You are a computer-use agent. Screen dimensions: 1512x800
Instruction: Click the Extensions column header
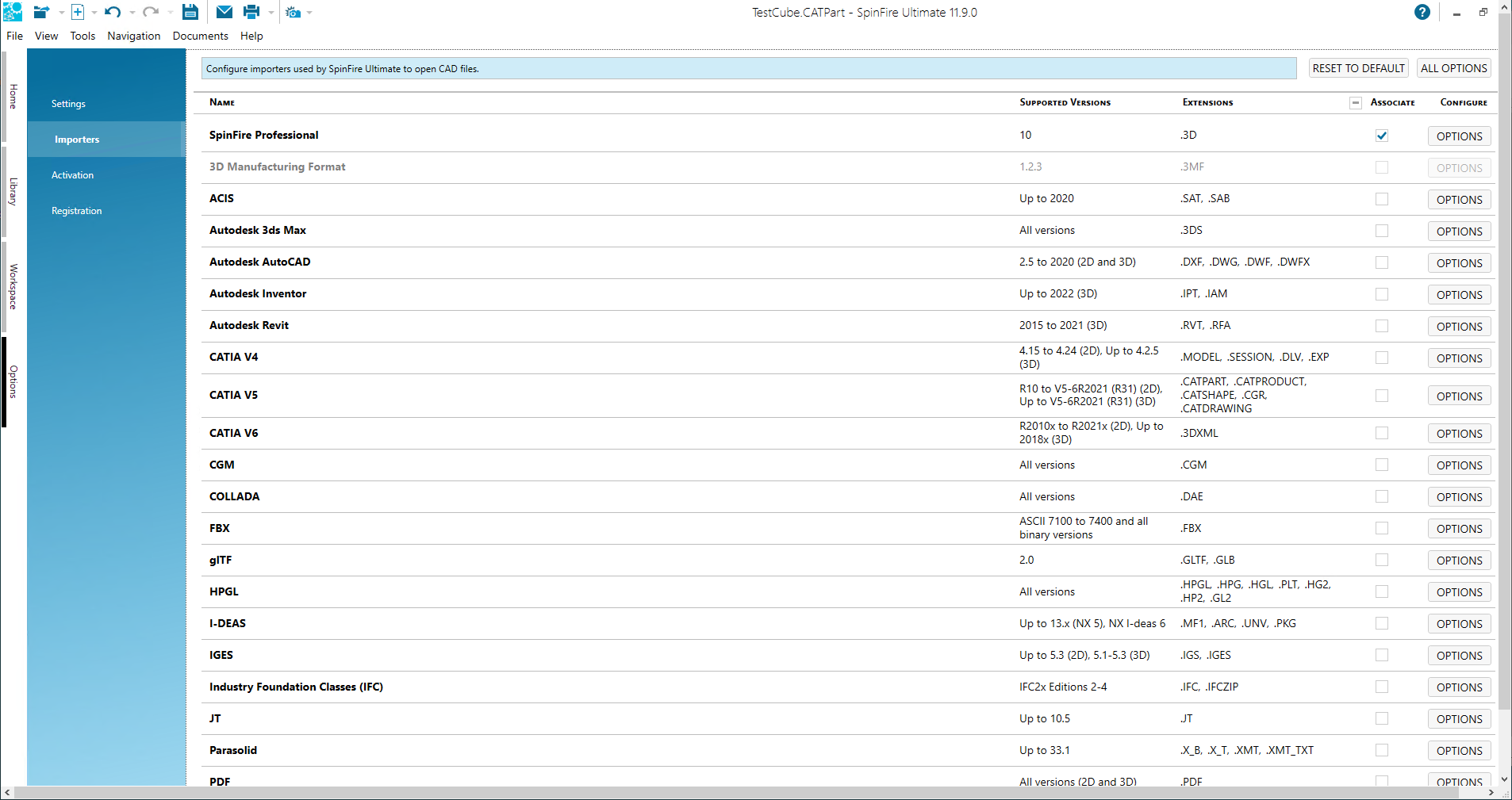1207,102
